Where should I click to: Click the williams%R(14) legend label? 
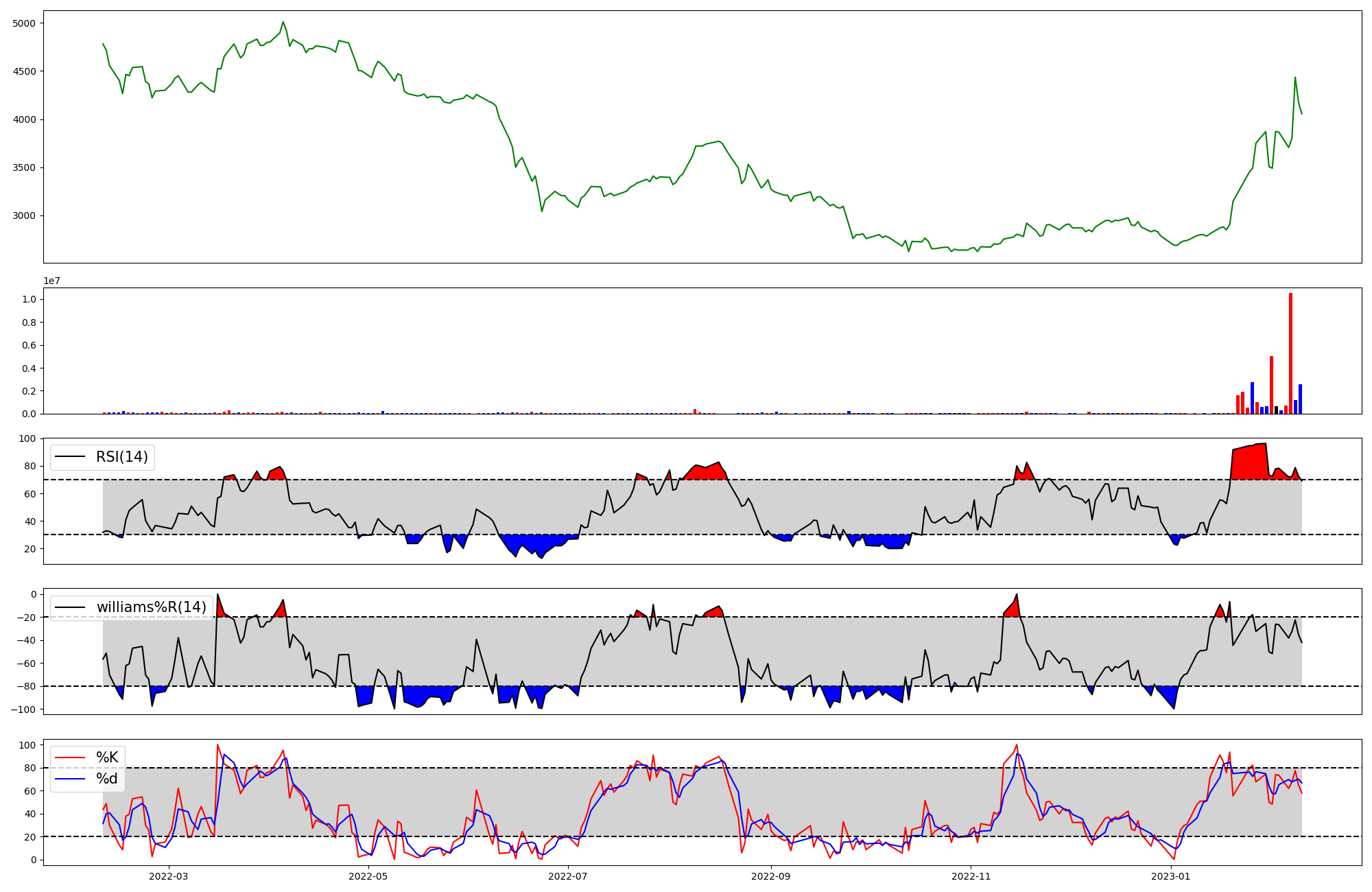(x=151, y=607)
